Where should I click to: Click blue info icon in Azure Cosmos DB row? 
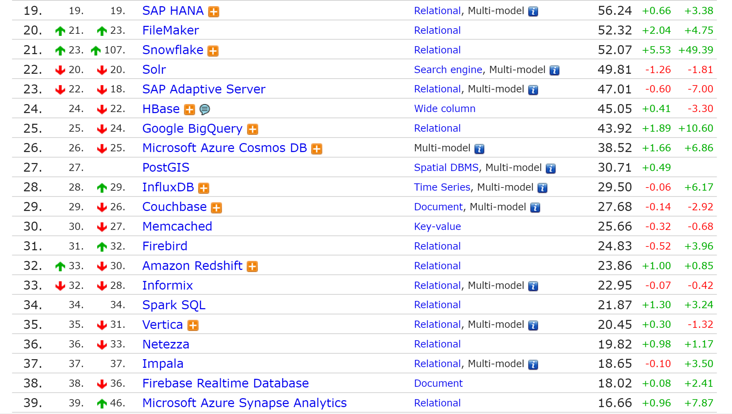click(x=479, y=149)
